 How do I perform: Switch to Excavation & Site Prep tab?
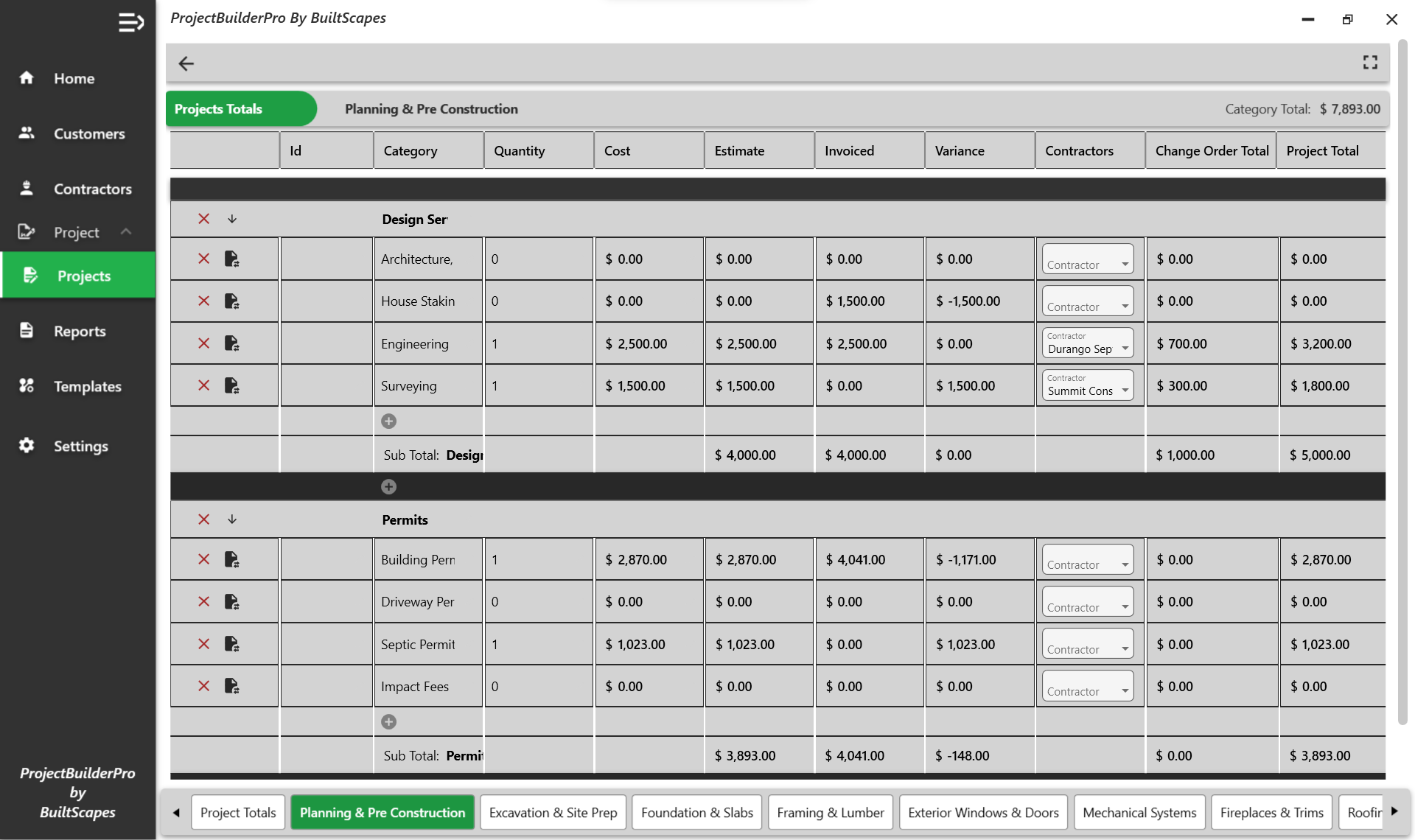pyautogui.click(x=553, y=812)
